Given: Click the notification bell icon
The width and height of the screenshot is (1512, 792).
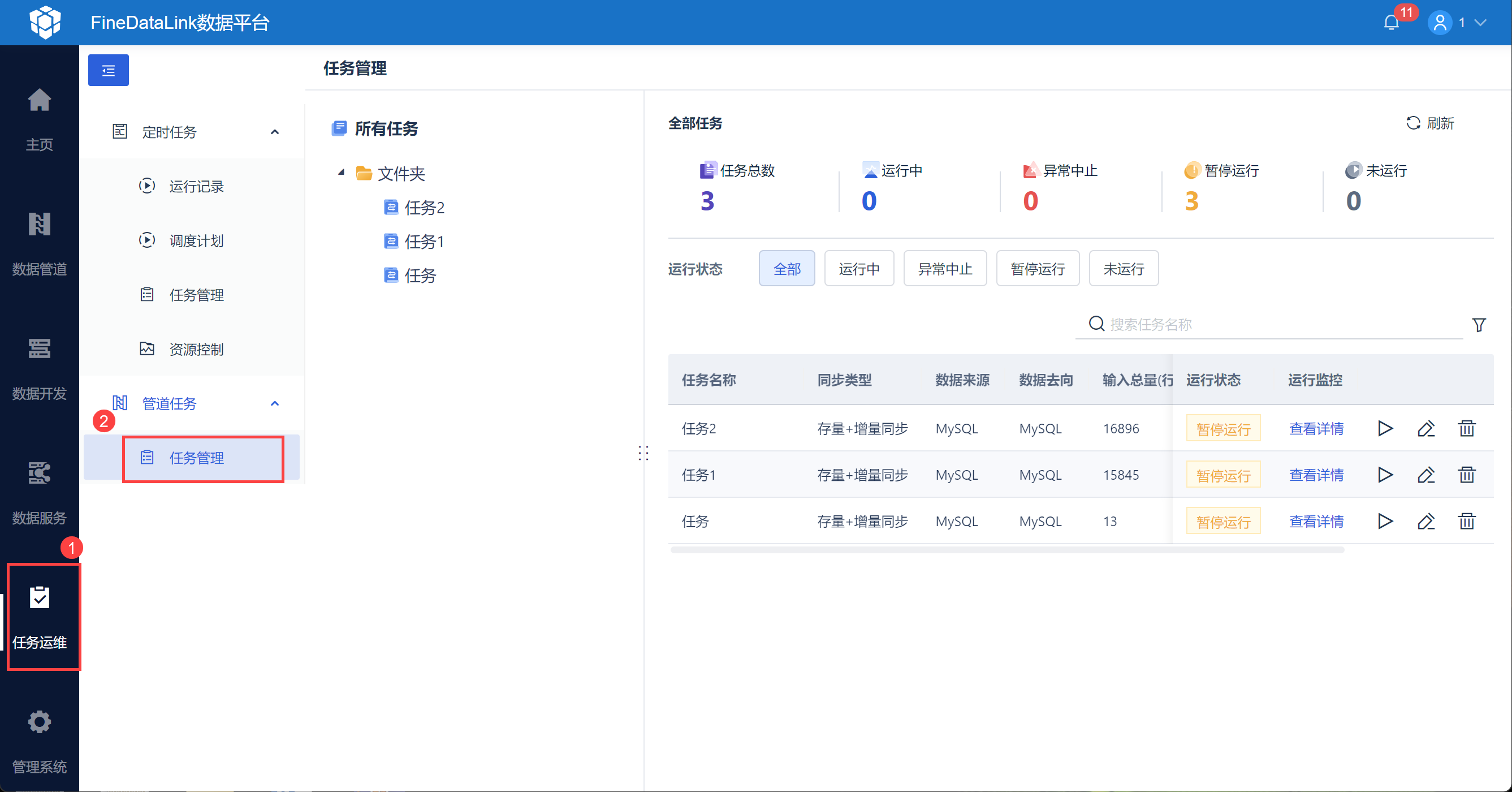Looking at the screenshot, I should (x=1391, y=22).
